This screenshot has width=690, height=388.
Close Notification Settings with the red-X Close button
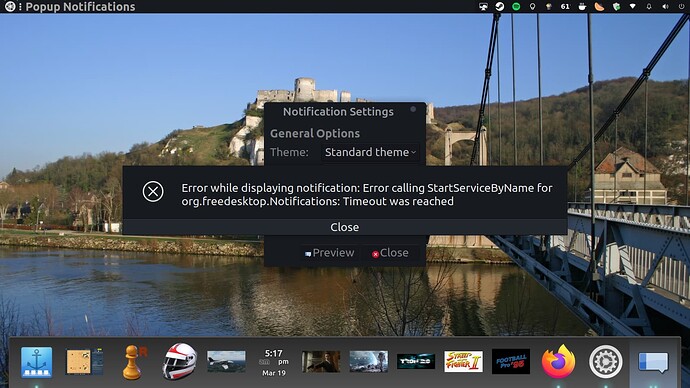pos(390,253)
